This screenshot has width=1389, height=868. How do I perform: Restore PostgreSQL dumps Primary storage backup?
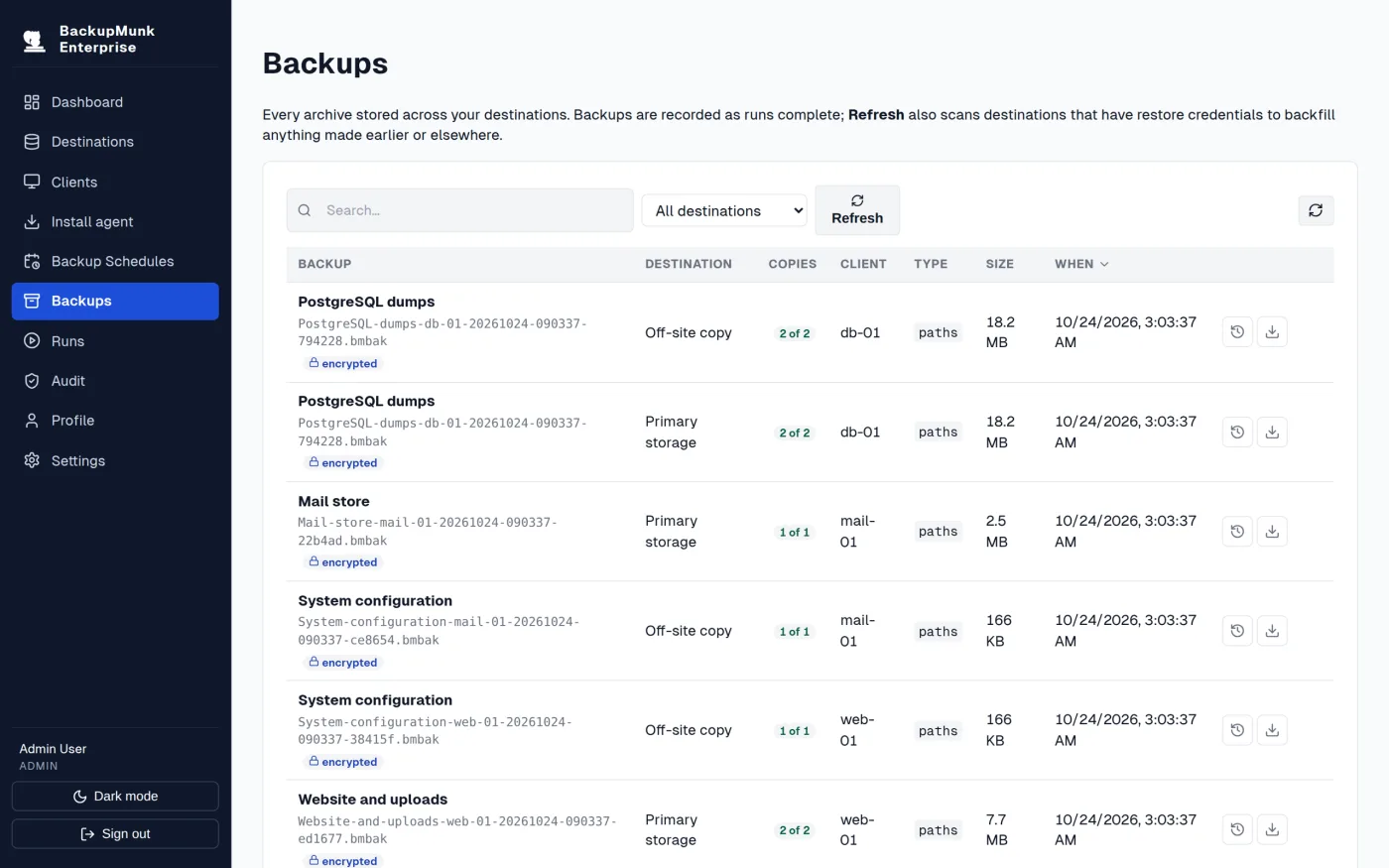point(1237,433)
